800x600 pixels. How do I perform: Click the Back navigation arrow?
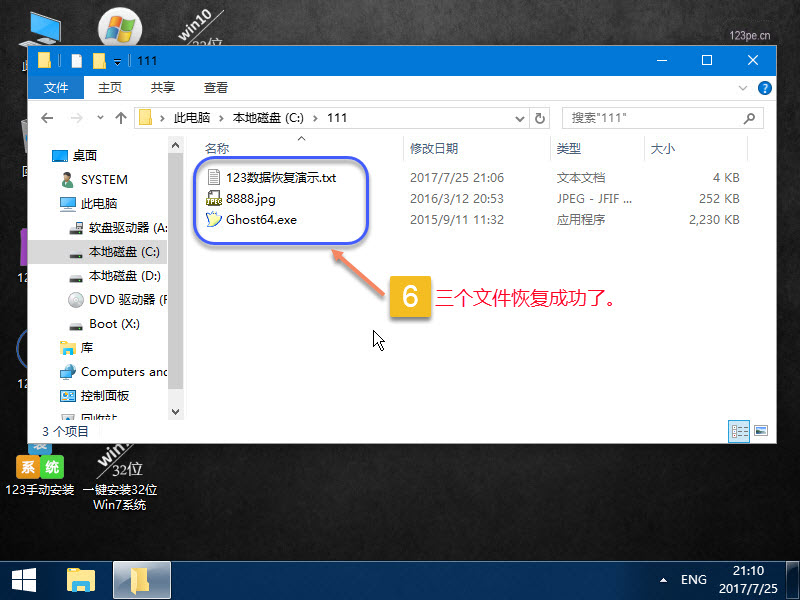click(x=47, y=118)
